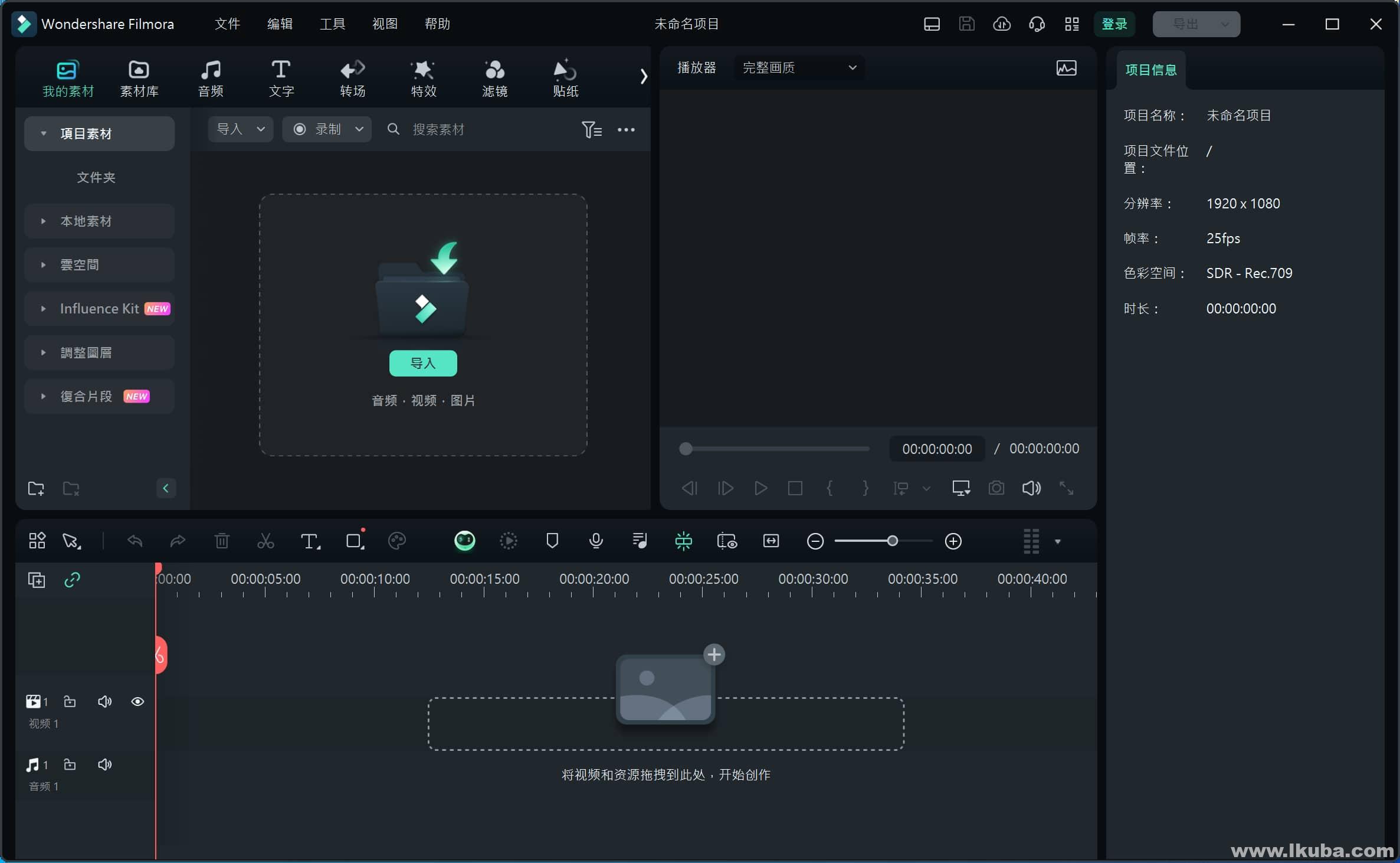Show more tabs with right arrow
This screenshot has height=863, width=1400.
coord(643,76)
